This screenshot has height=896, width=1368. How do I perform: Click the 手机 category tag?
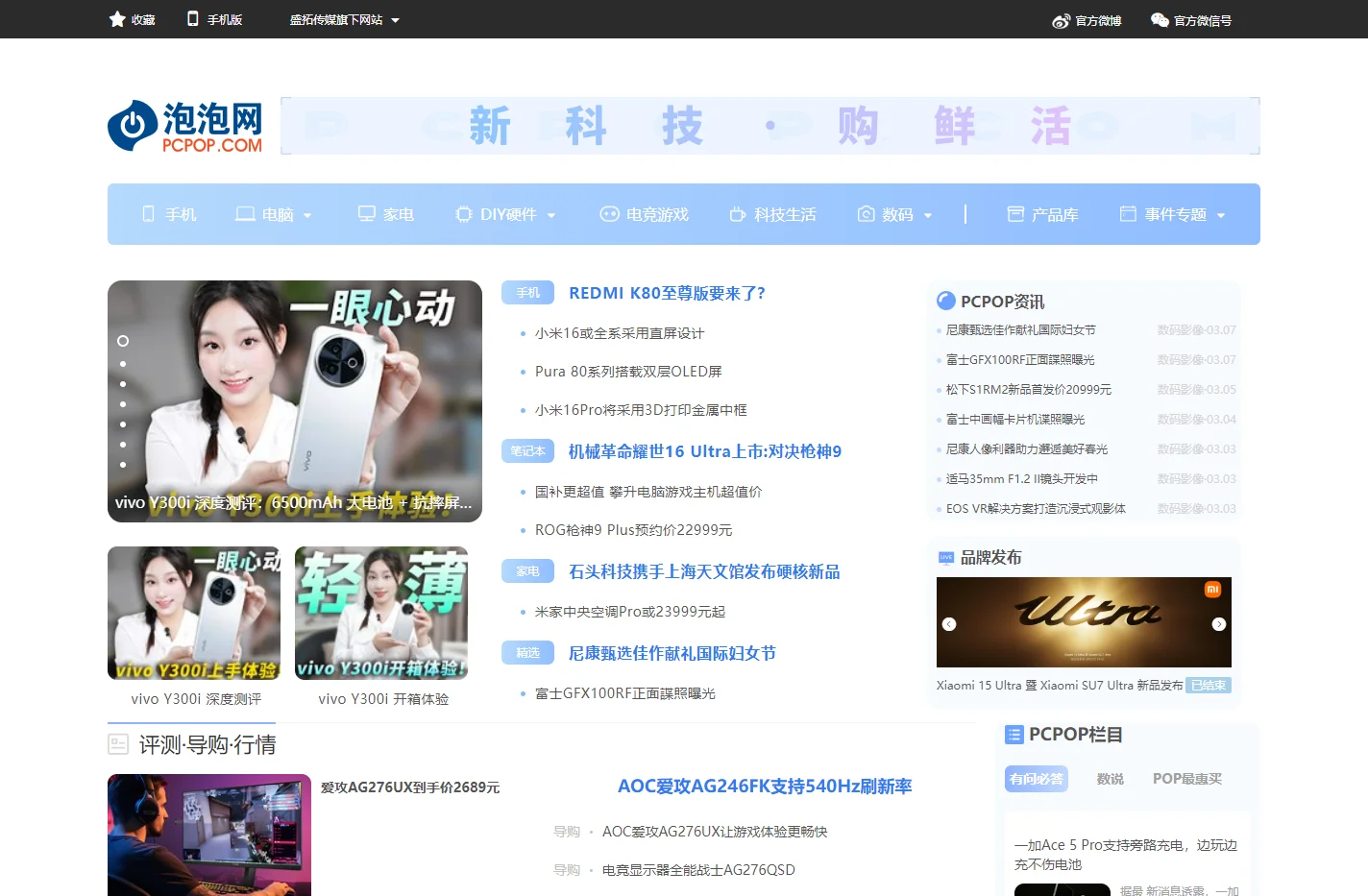pyautogui.click(x=528, y=293)
